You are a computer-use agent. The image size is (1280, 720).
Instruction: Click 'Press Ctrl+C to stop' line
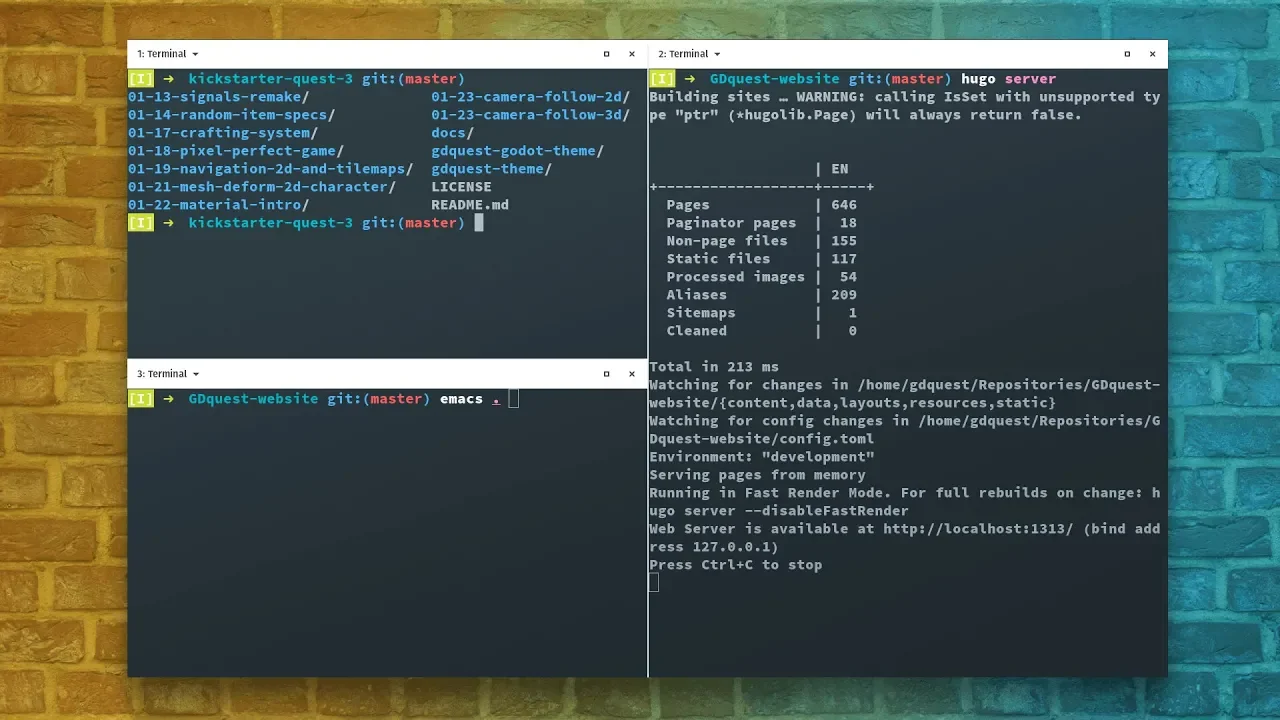tap(735, 565)
